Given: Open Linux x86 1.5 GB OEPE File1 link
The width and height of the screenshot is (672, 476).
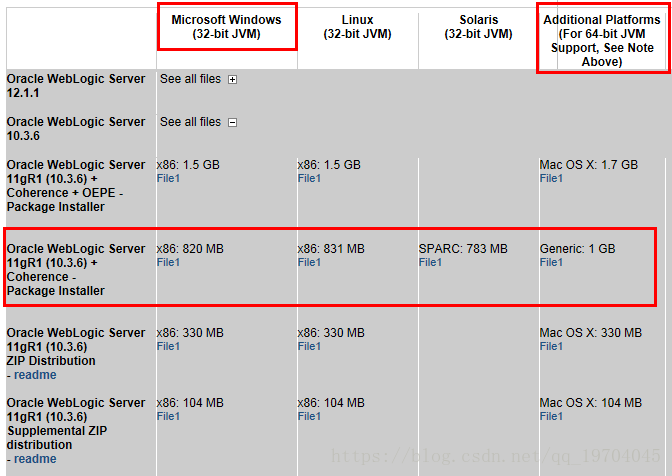Looking at the screenshot, I should [x=309, y=178].
